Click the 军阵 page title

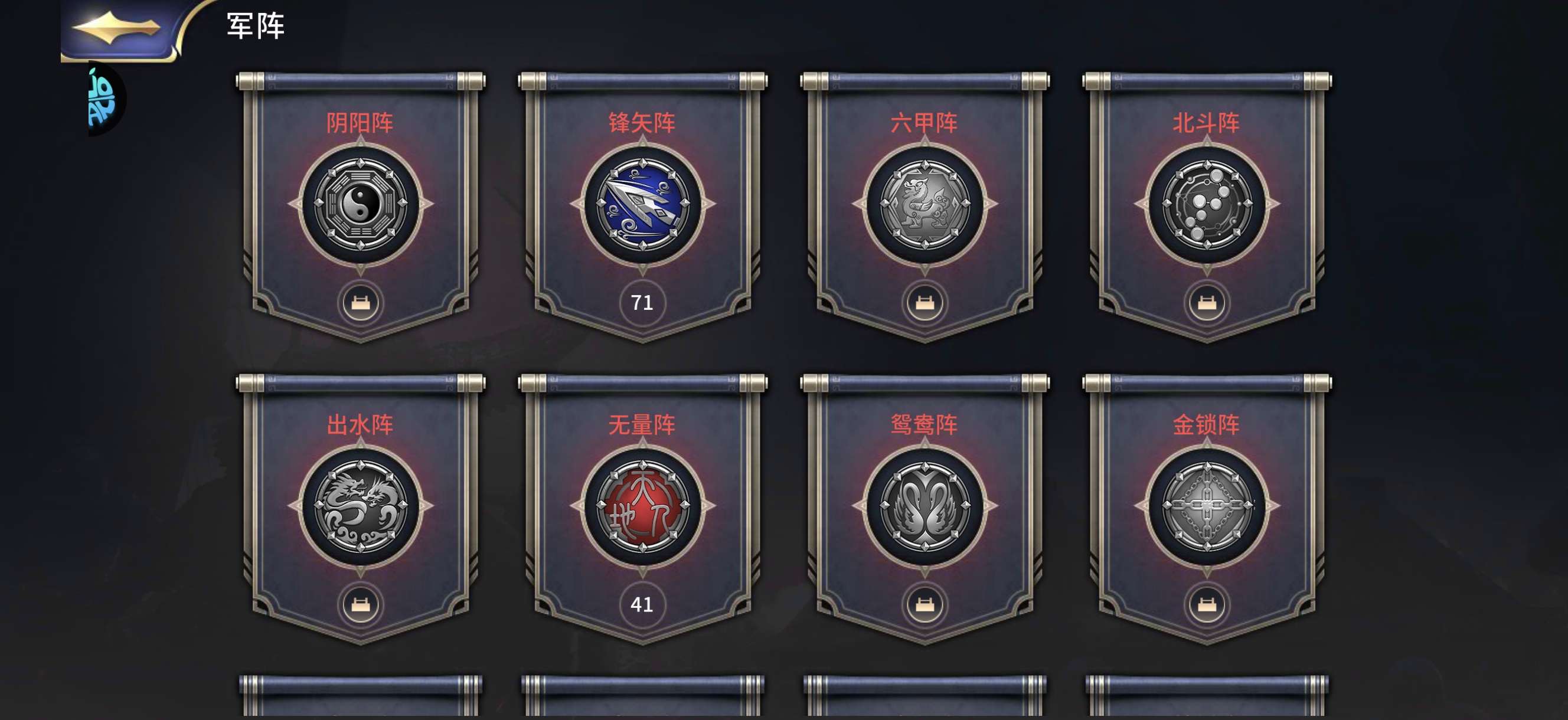(x=256, y=26)
